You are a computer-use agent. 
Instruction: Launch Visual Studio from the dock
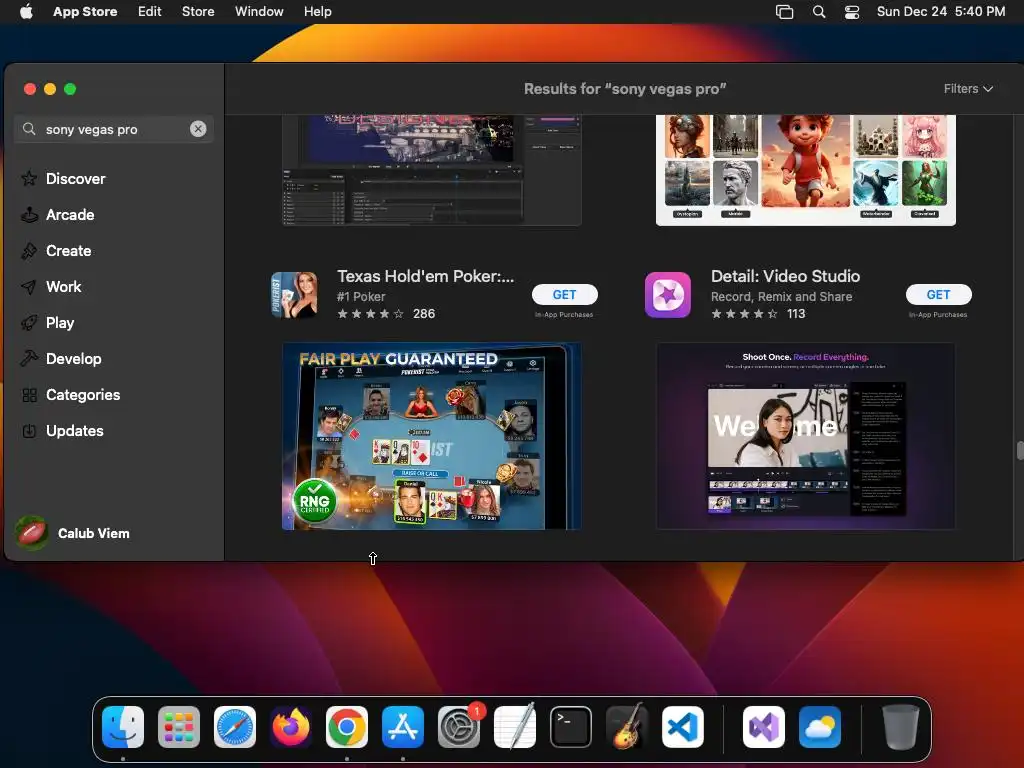pos(764,727)
